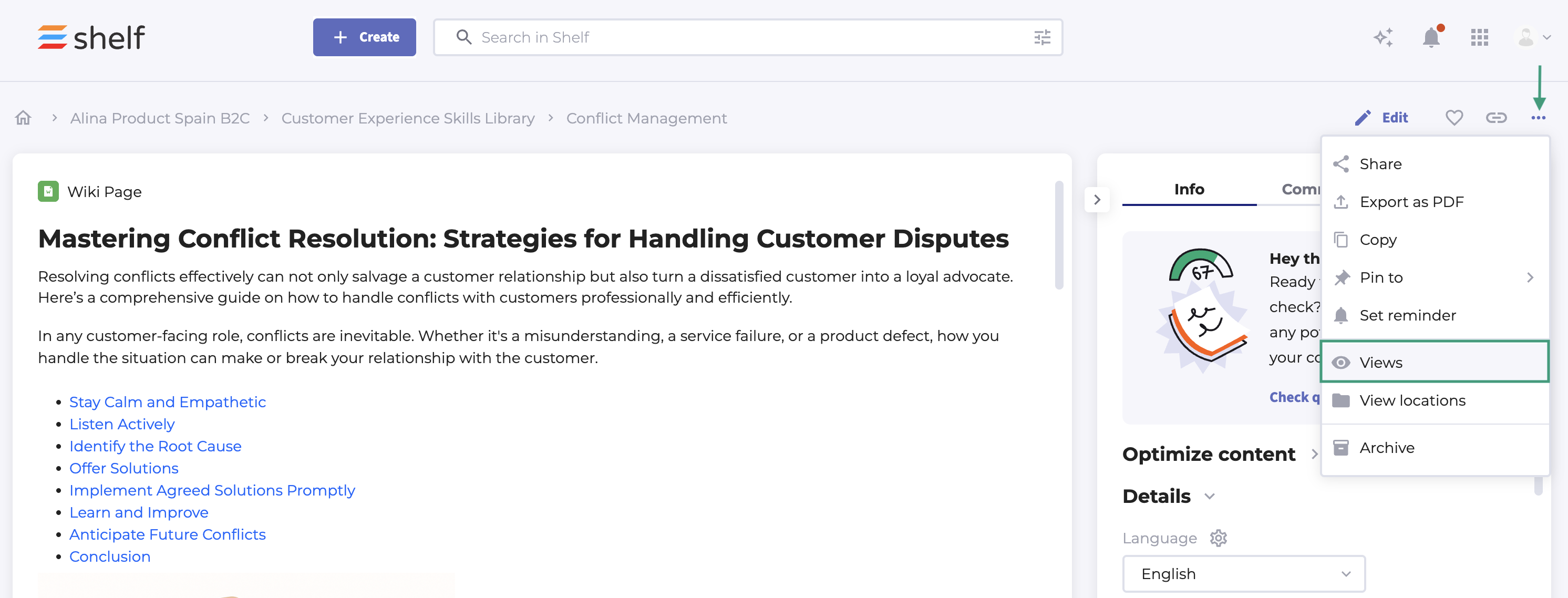
Task: Favorite this page with heart icon
Action: point(1453,118)
